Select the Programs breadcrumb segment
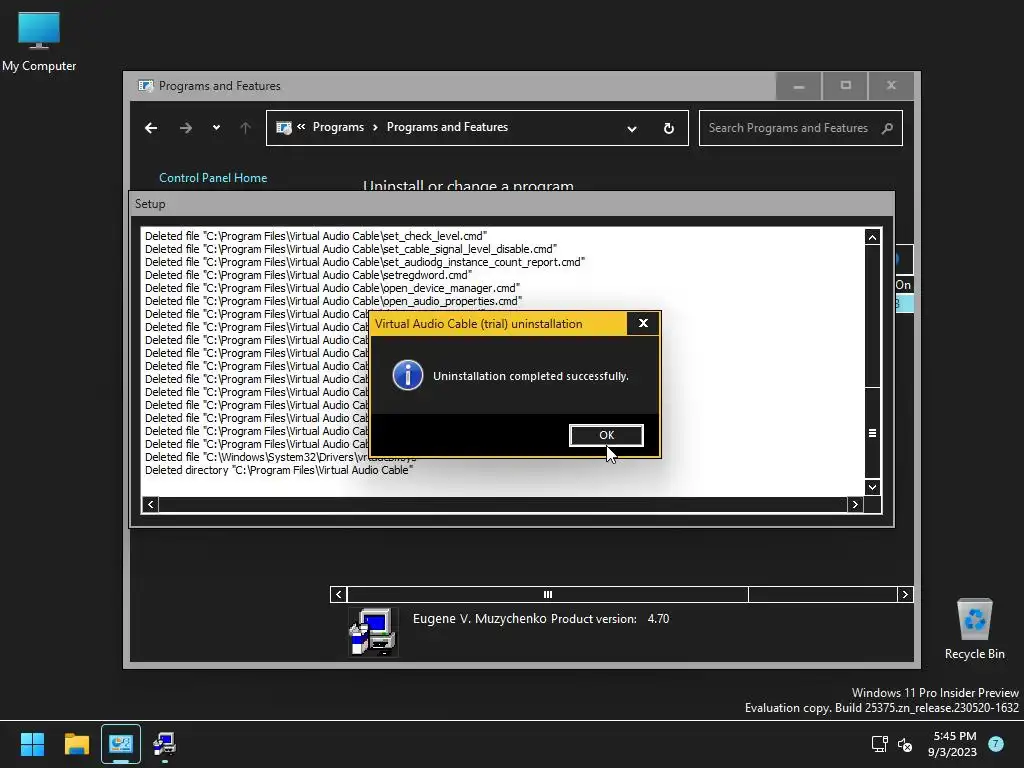This screenshot has height=768, width=1024. [x=338, y=127]
